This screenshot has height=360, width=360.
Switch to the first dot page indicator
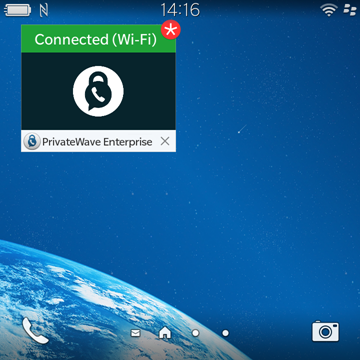pyautogui.click(x=196, y=333)
